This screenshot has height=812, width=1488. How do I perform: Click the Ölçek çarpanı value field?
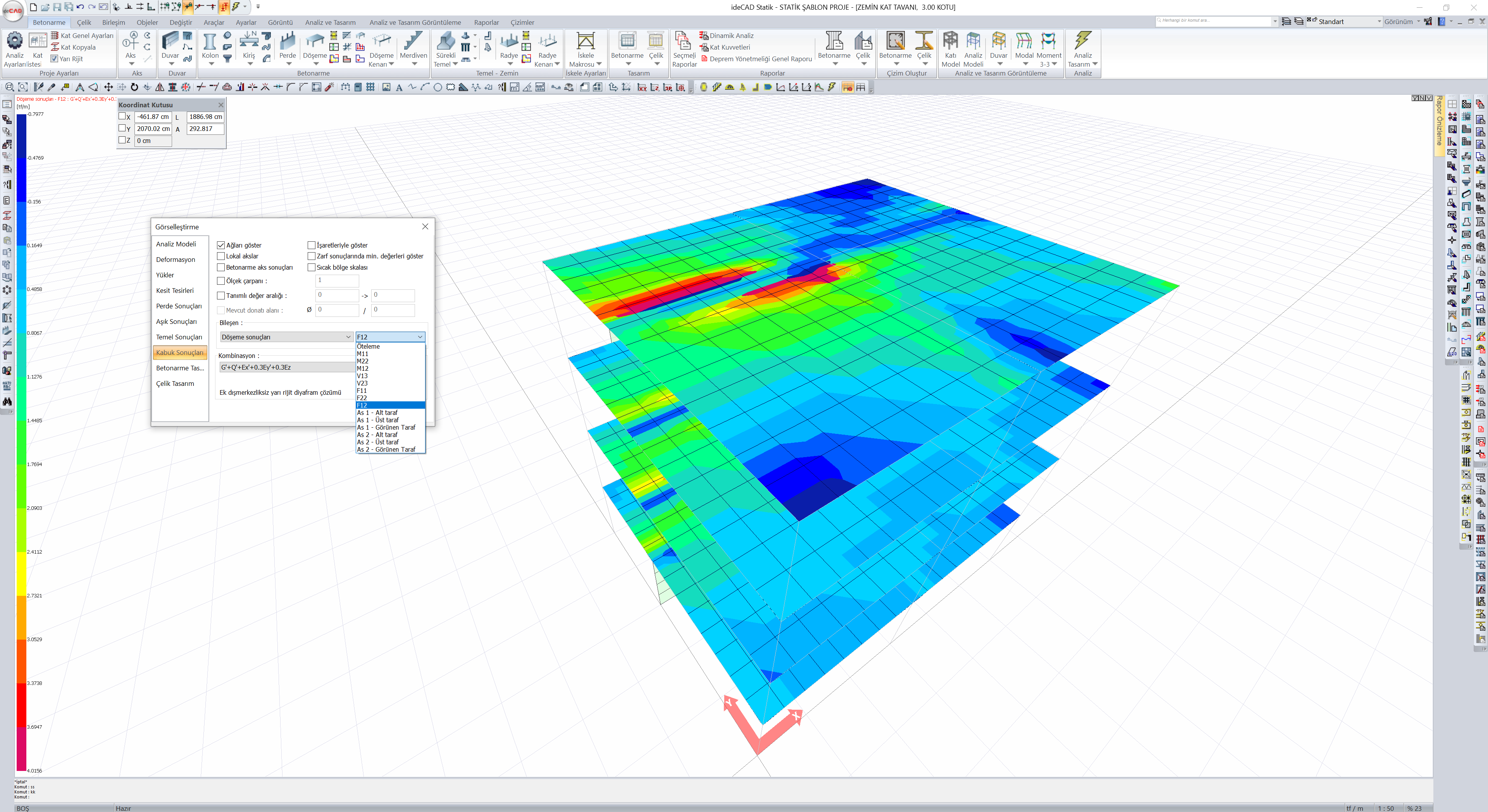[x=338, y=281]
